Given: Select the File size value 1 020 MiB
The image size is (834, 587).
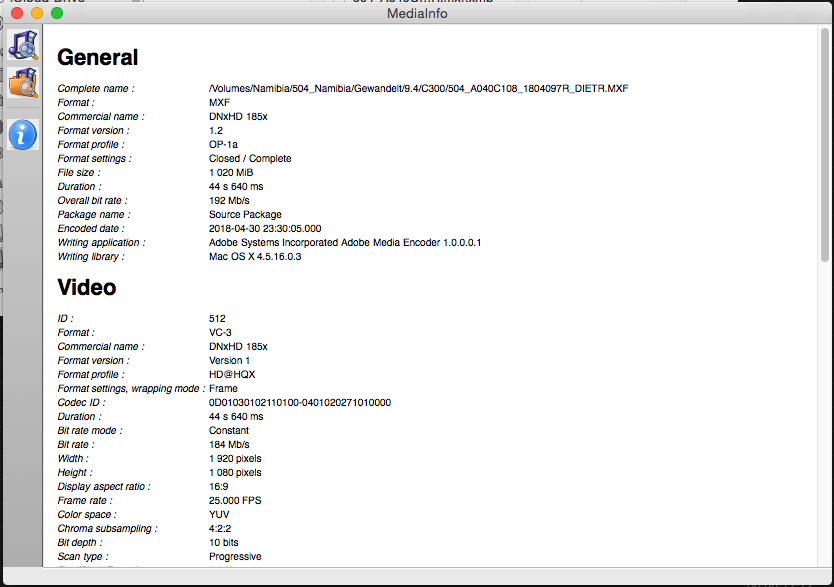Looking at the screenshot, I should (231, 172).
